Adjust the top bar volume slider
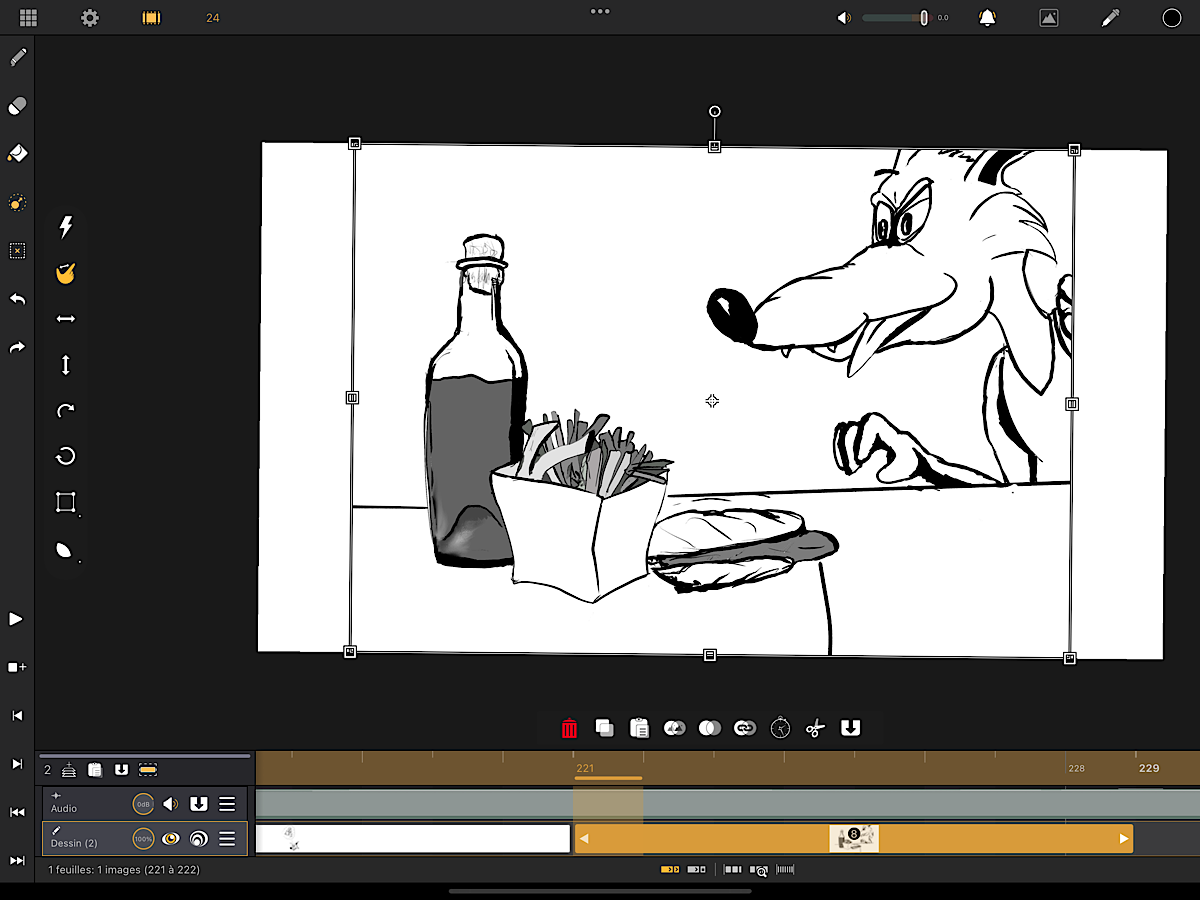The image size is (1200, 900). pyautogui.click(x=895, y=18)
